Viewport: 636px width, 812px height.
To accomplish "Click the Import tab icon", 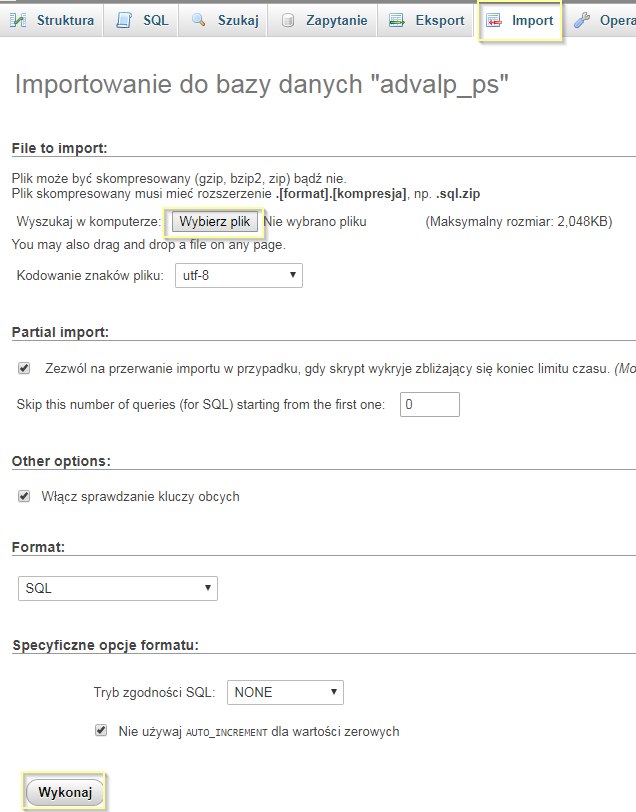I will point(493,20).
